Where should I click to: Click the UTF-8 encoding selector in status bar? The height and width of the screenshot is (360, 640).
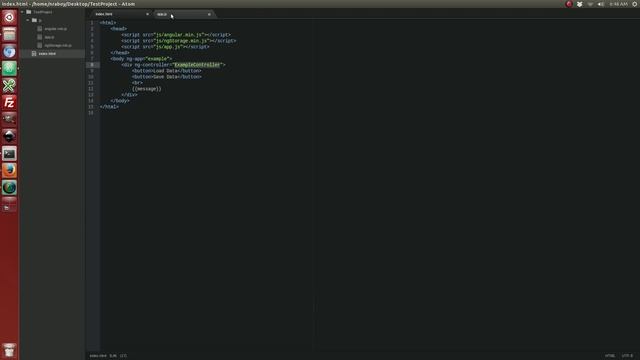(x=627, y=356)
